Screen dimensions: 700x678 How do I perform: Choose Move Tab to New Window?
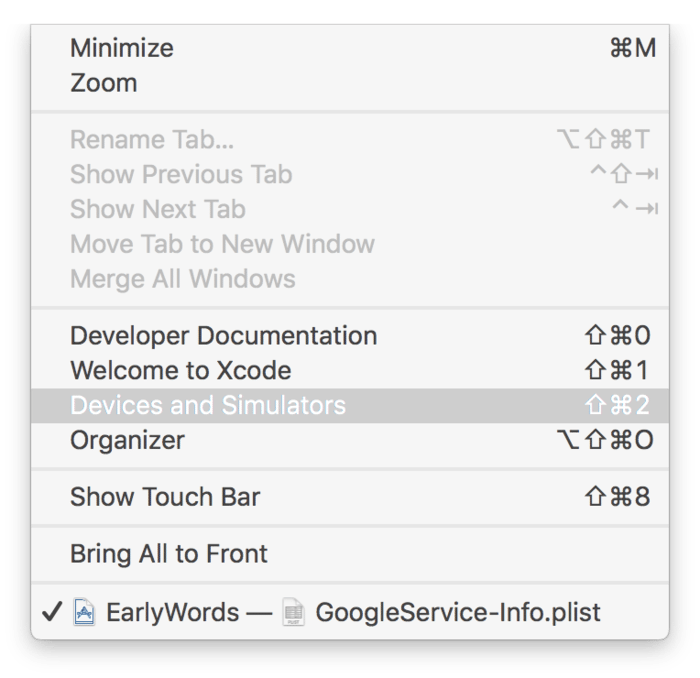click(x=222, y=244)
